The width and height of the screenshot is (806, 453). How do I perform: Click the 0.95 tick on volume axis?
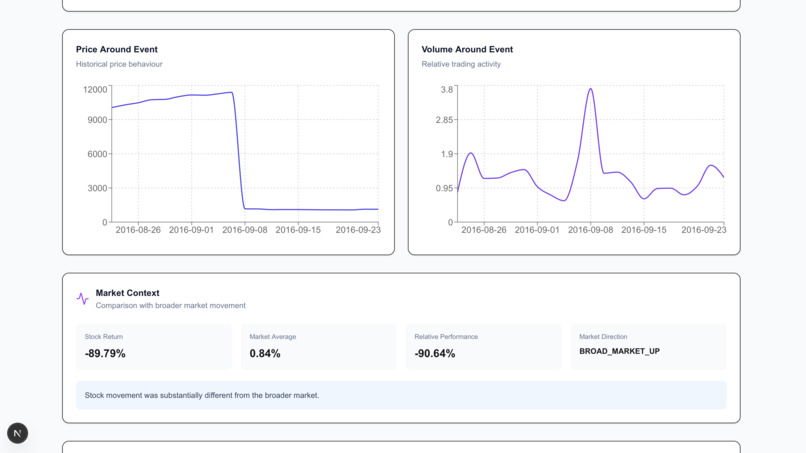(x=444, y=188)
